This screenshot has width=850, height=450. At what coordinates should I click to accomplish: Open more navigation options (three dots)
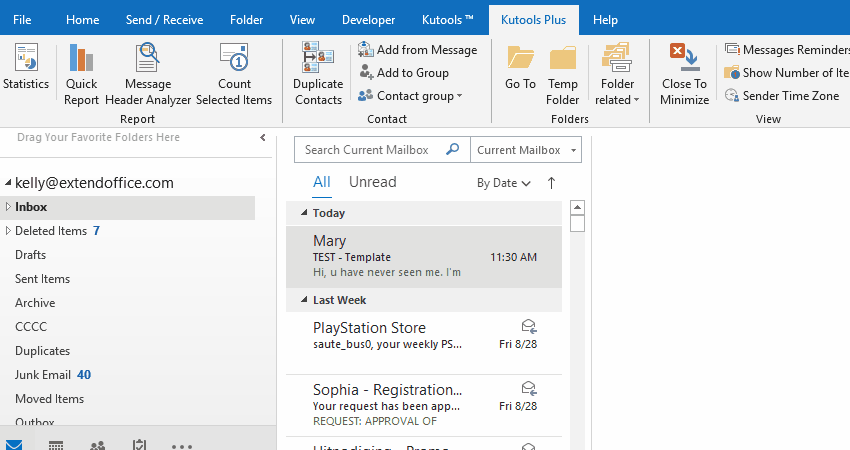tap(182, 446)
